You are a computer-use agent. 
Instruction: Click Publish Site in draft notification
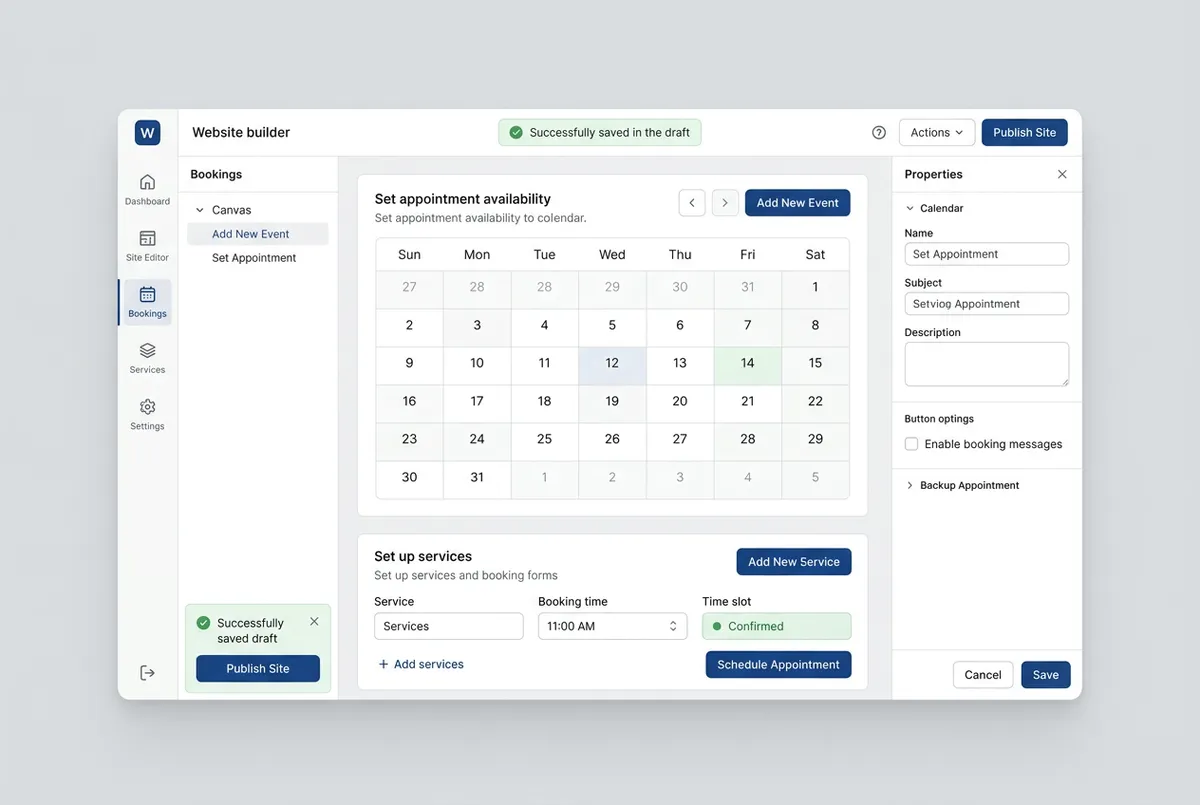[x=258, y=669]
